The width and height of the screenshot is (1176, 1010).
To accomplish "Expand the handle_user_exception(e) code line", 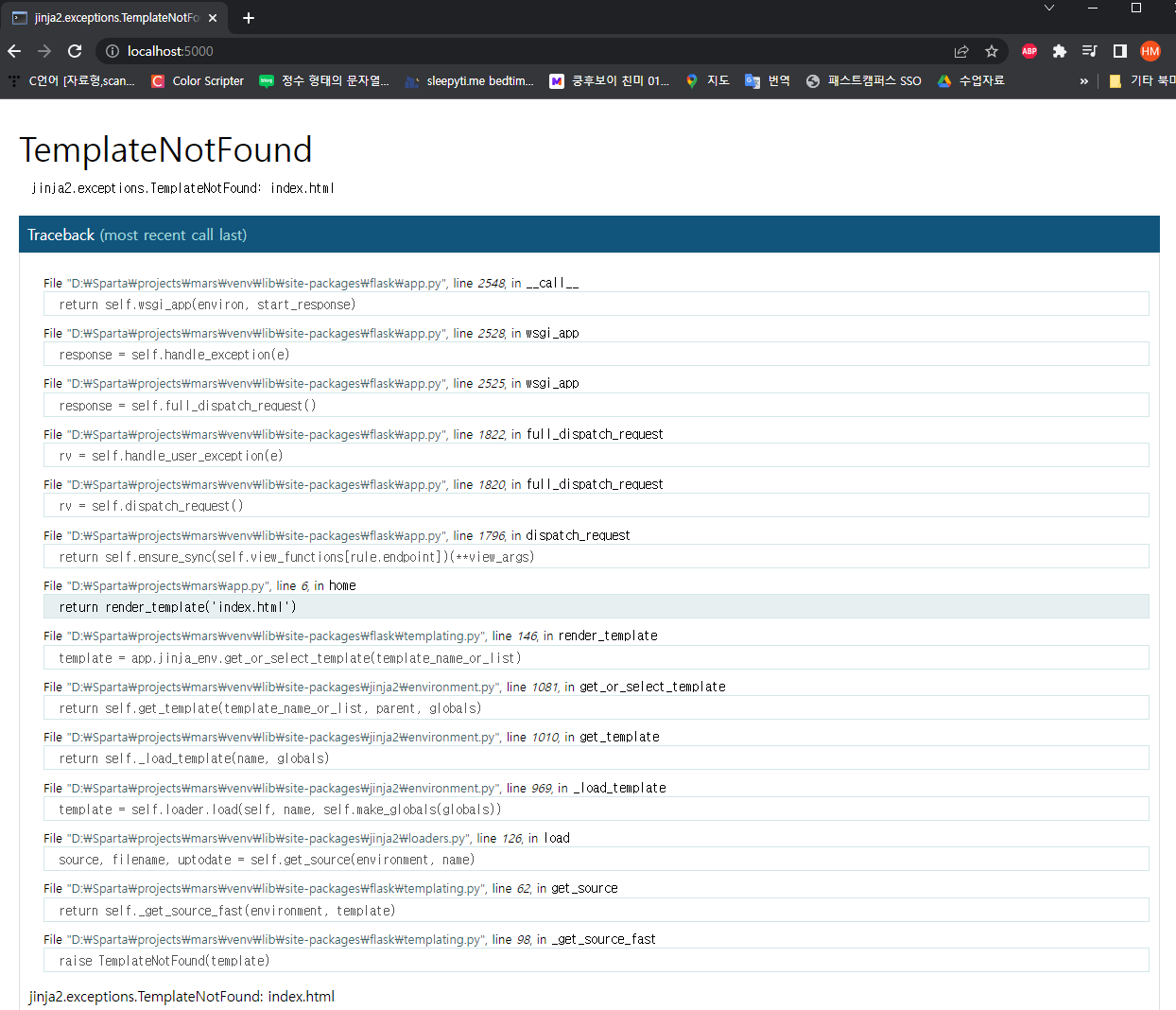I will [597, 456].
